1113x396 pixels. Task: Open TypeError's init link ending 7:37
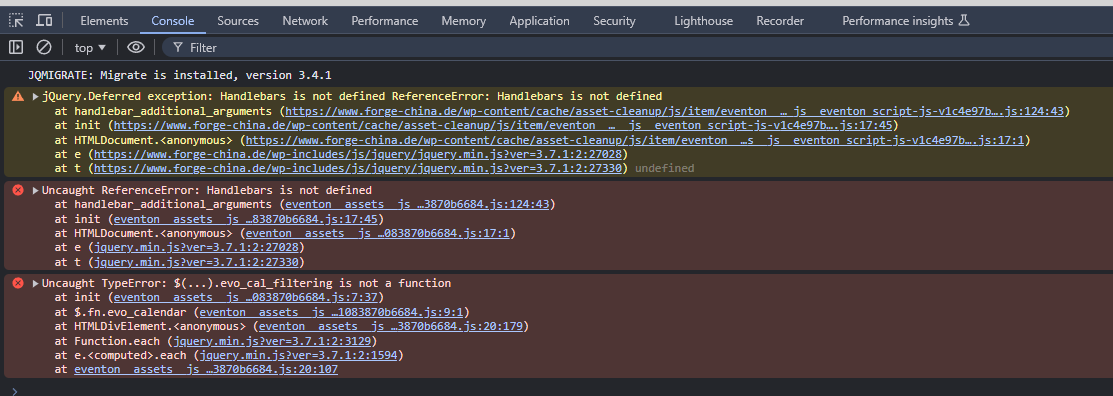246,297
